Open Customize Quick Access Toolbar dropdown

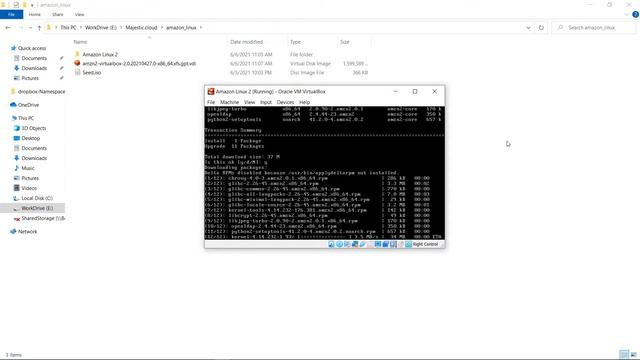32,5
